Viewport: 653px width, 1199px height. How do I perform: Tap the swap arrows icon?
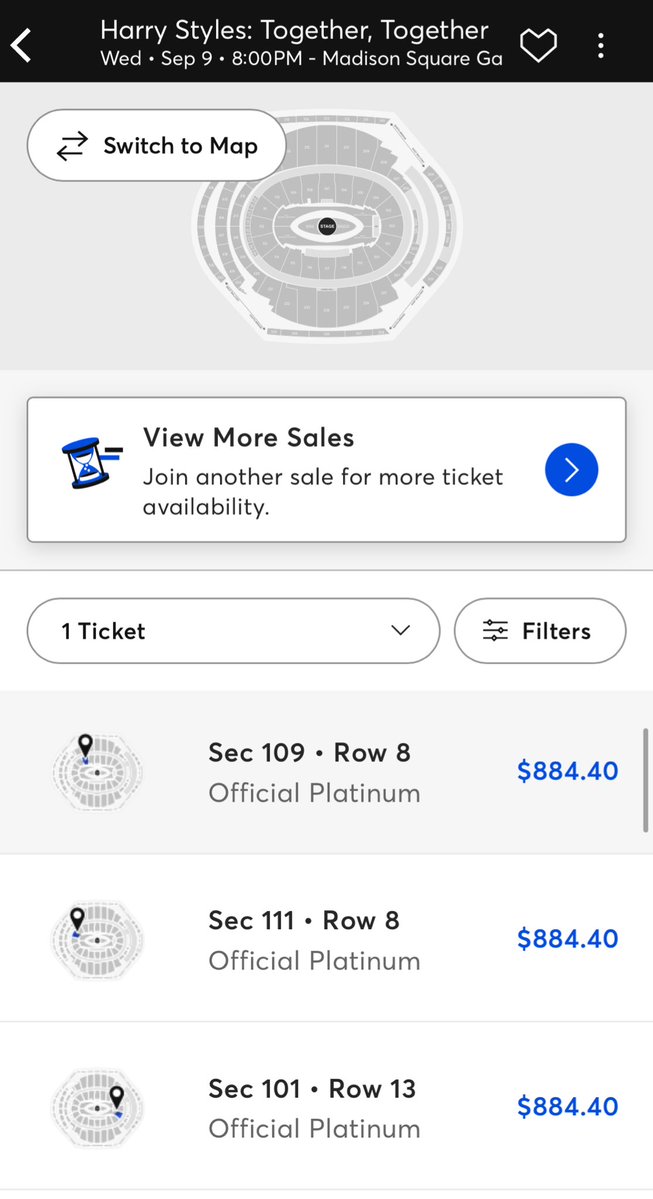coord(72,147)
